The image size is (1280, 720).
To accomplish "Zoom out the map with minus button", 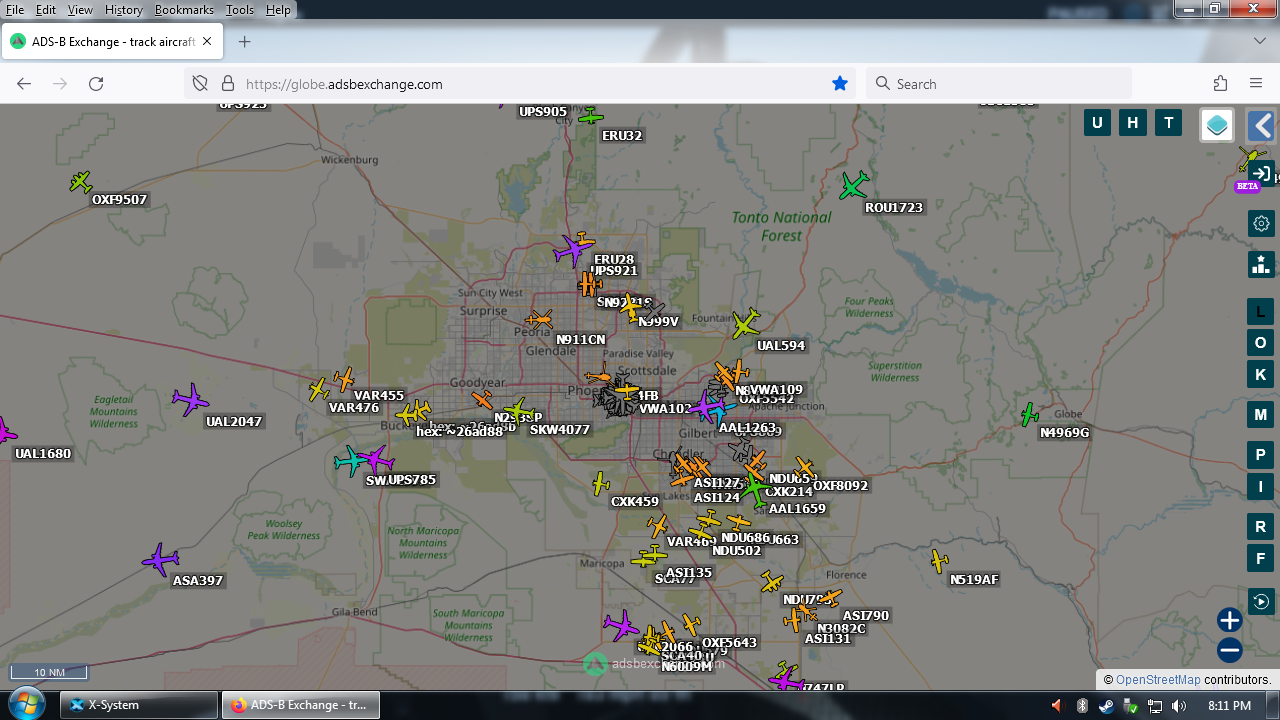I will (1230, 651).
